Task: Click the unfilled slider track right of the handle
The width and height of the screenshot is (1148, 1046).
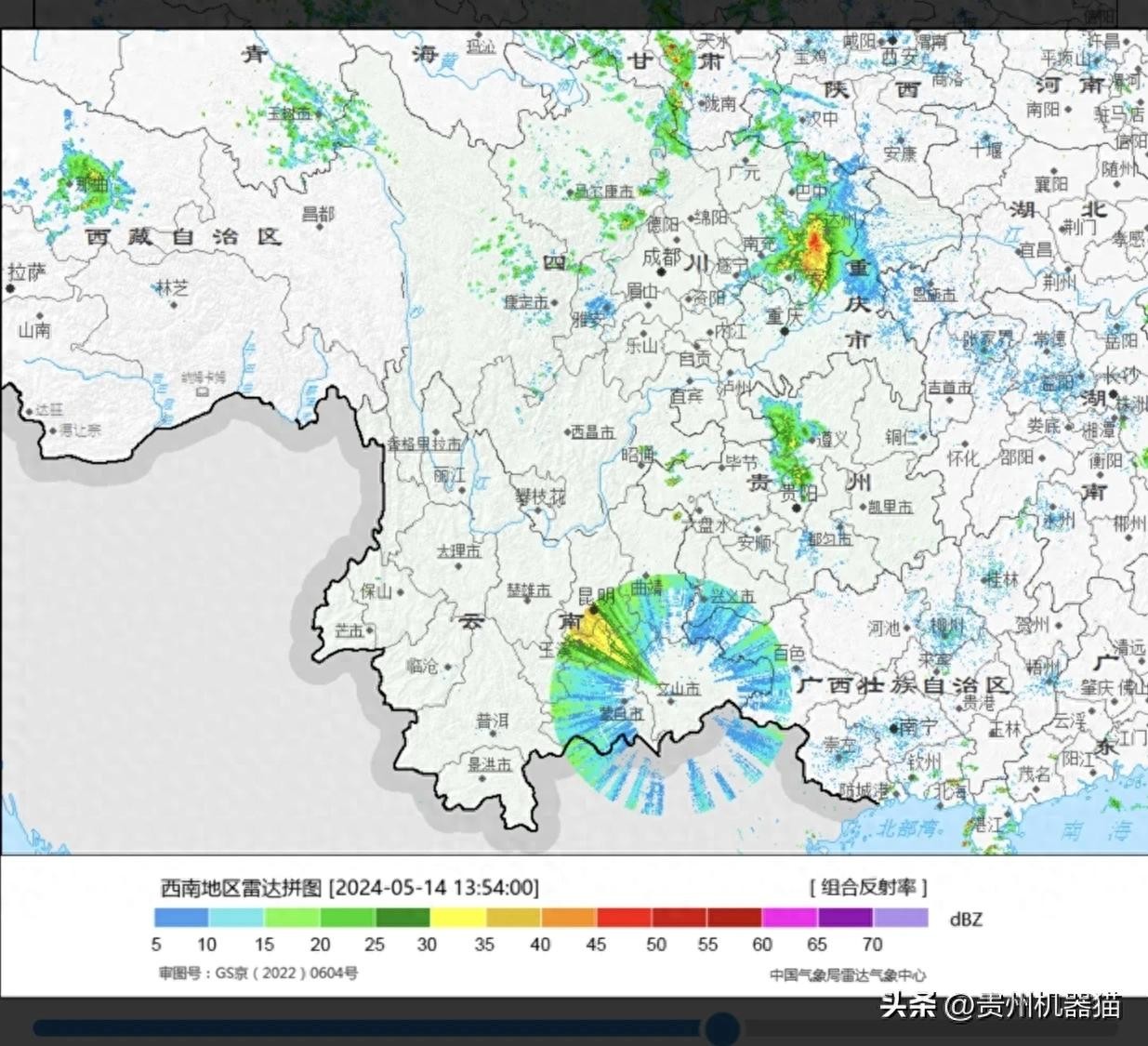Action: click(x=930, y=1028)
